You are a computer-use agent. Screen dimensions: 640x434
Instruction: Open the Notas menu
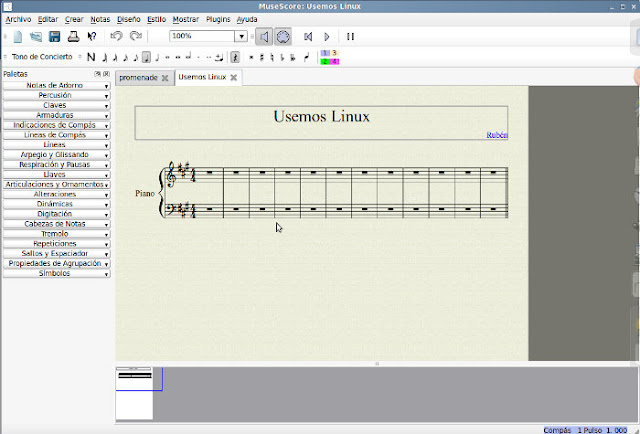point(100,19)
